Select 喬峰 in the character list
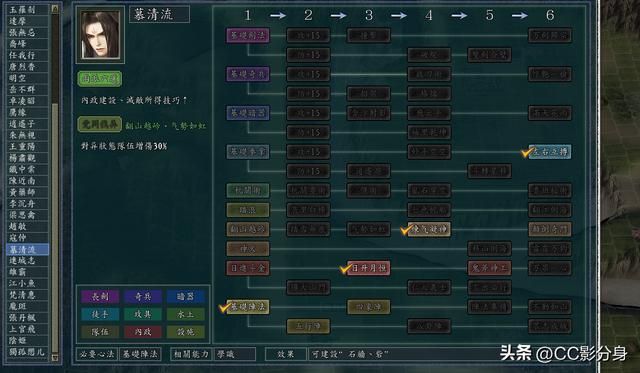This screenshot has height=373, width=640. (x=27, y=44)
